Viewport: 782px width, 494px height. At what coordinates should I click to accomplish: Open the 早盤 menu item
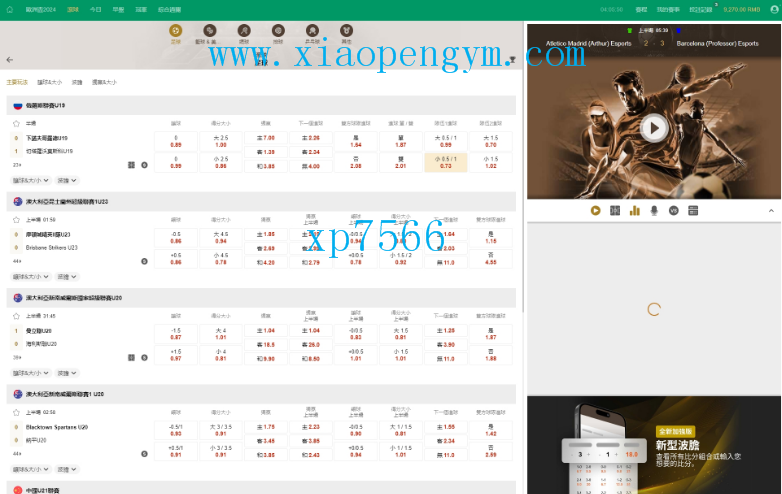tap(118, 9)
